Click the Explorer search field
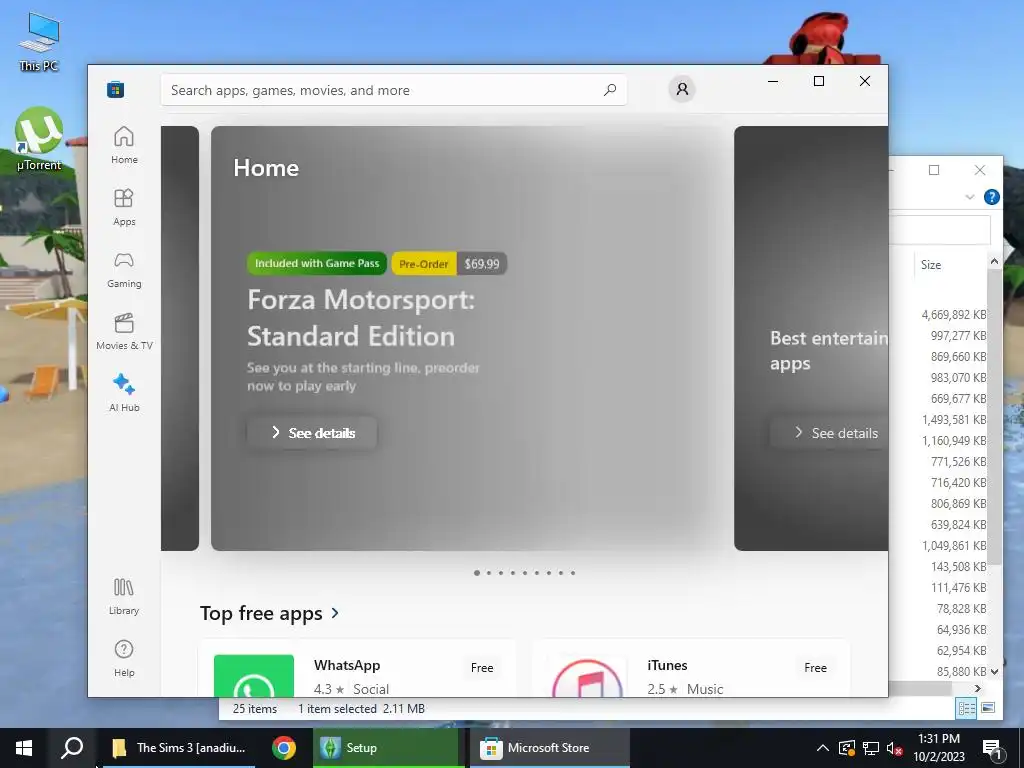This screenshot has width=1024, height=768. pyautogui.click(x=940, y=229)
